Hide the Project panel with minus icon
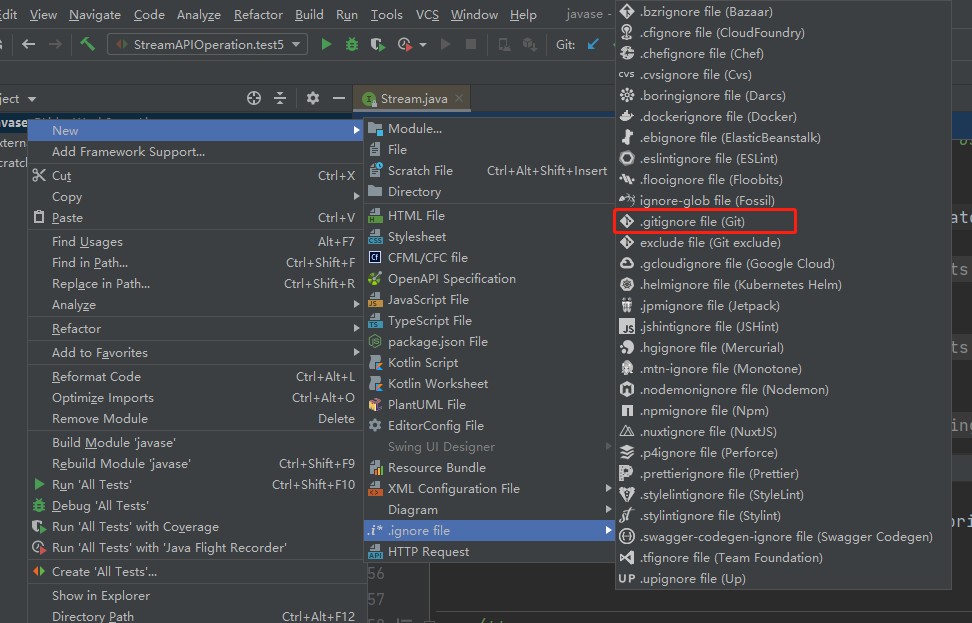The height and width of the screenshot is (623, 972). tap(338, 98)
